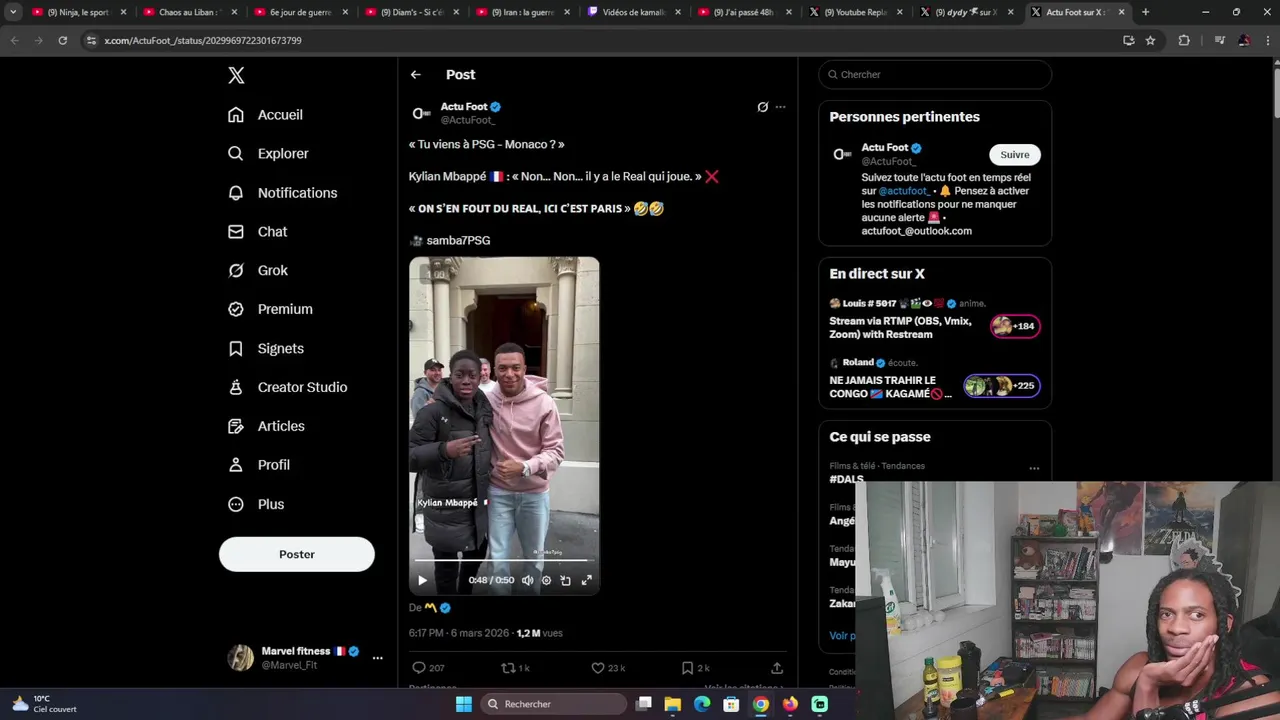
Task: Mute the video volume
Action: pyautogui.click(x=527, y=580)
